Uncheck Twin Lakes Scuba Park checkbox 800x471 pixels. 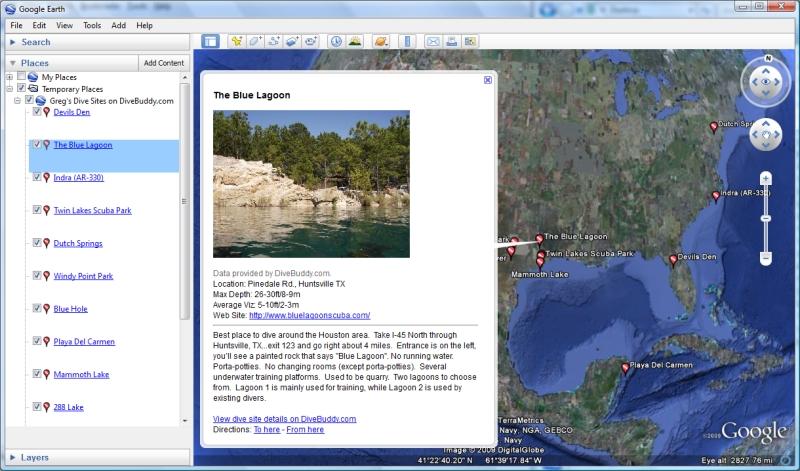coord(37,209)
